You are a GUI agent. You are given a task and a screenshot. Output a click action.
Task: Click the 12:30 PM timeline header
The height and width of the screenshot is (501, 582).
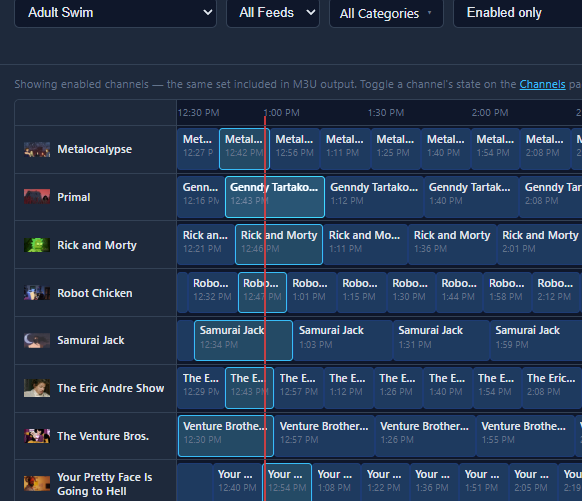tap(199, 112)
